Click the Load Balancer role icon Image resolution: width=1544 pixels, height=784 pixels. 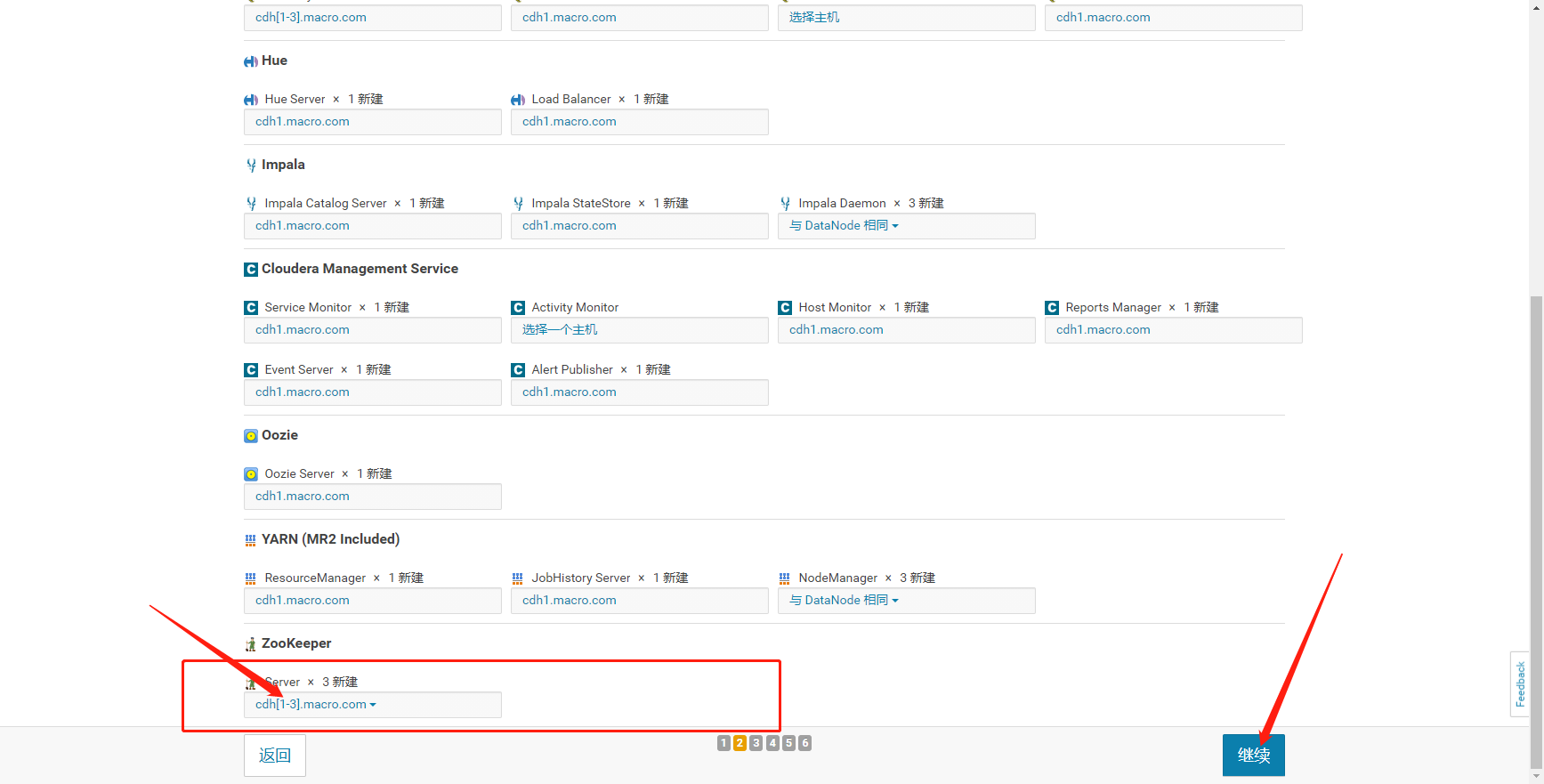pyautogui.click(x=518, y=100)
